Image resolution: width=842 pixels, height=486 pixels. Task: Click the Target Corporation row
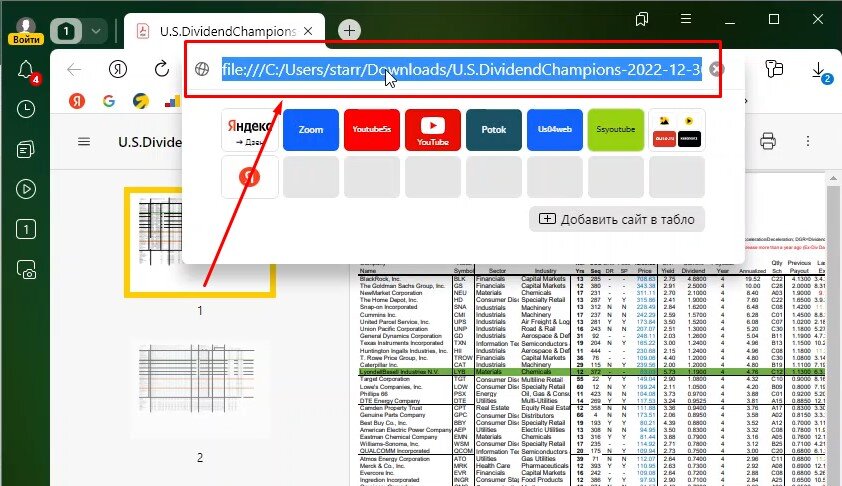point(591,379)
